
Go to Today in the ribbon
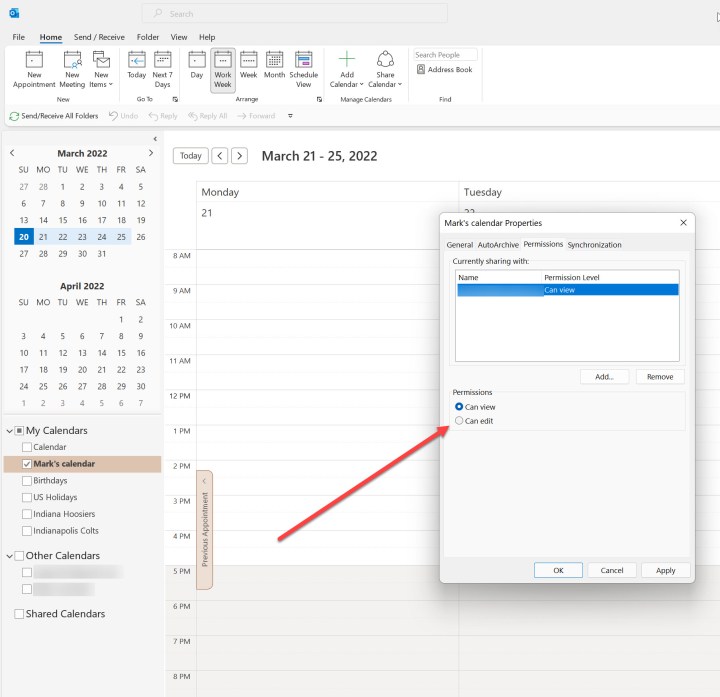coord(136,65)
